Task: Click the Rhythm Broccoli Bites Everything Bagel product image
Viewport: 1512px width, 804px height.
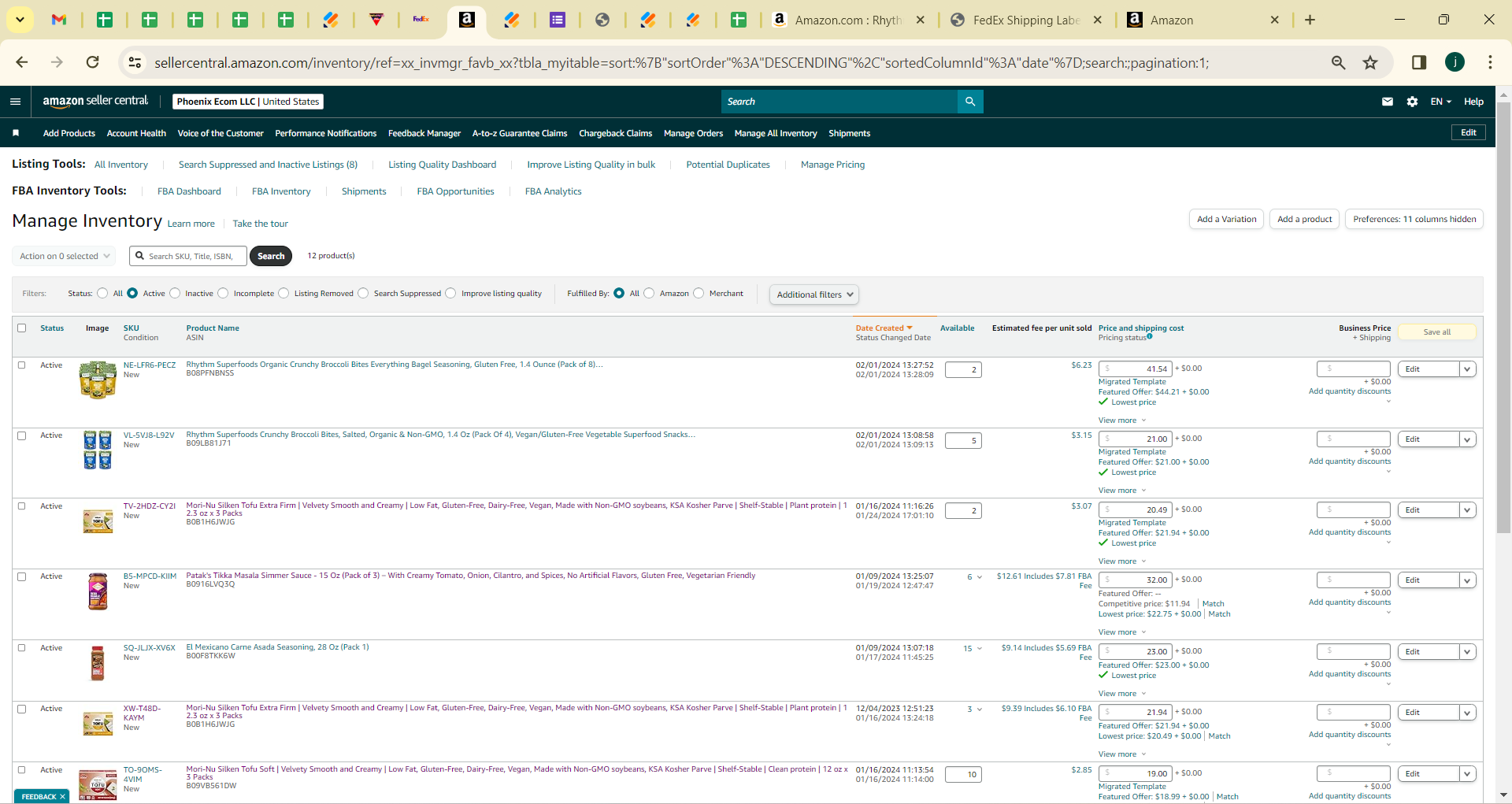Action: [98, 380]
